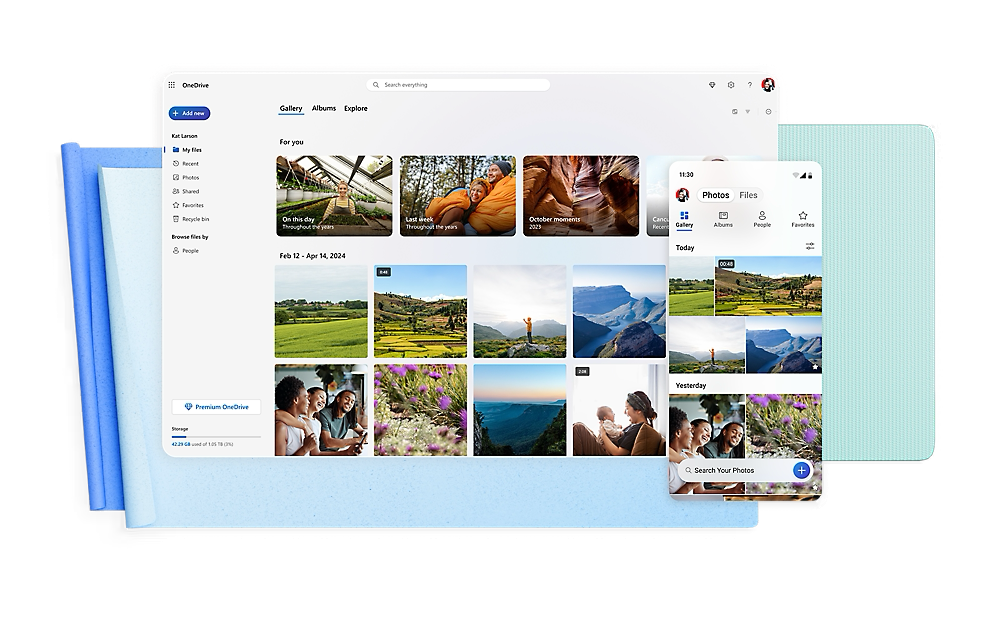Image resolution: width=1000 pixels, height=642 pixels.
Task: Browse files by People
Action: tap(190, 250)
